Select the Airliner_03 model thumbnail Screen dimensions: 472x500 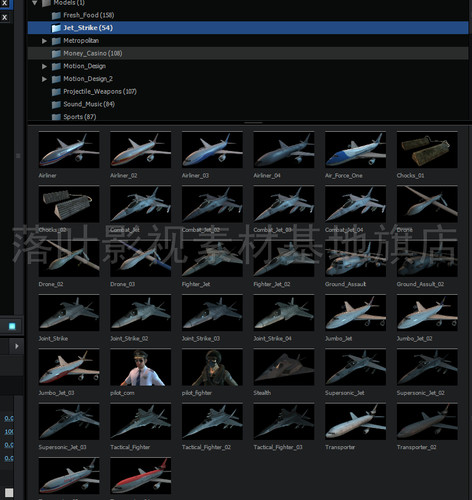click(x=212, y=150)
